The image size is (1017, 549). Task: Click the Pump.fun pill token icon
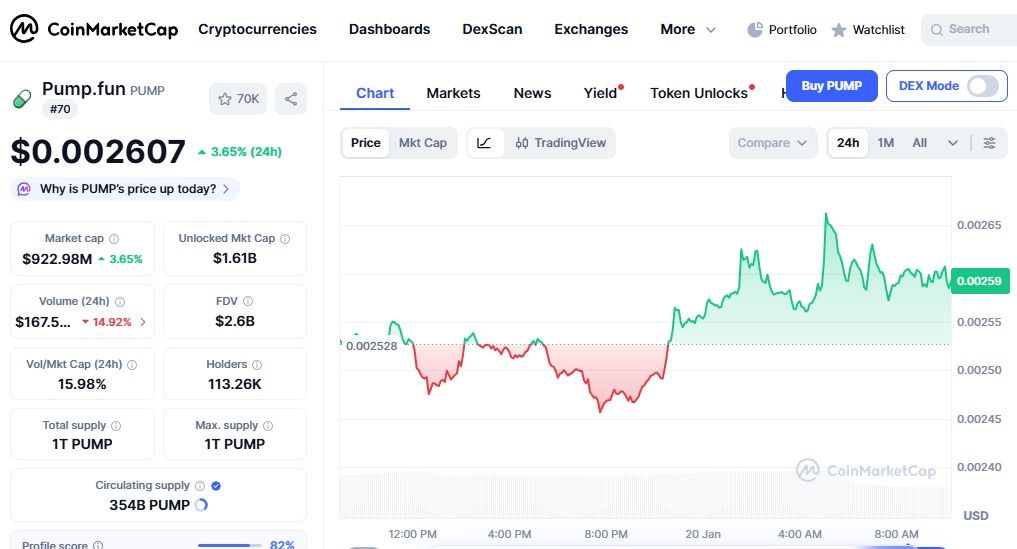pyautogui.click(x=22, y=99)
